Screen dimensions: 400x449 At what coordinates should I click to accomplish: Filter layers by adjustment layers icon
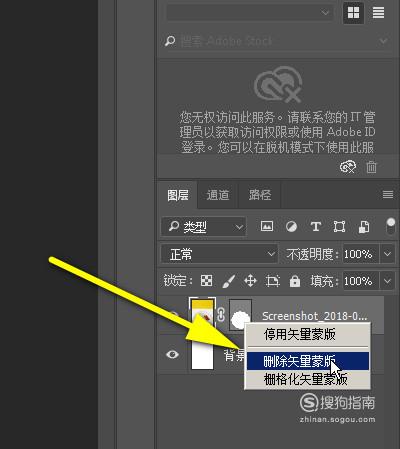[x=291, y=227]
